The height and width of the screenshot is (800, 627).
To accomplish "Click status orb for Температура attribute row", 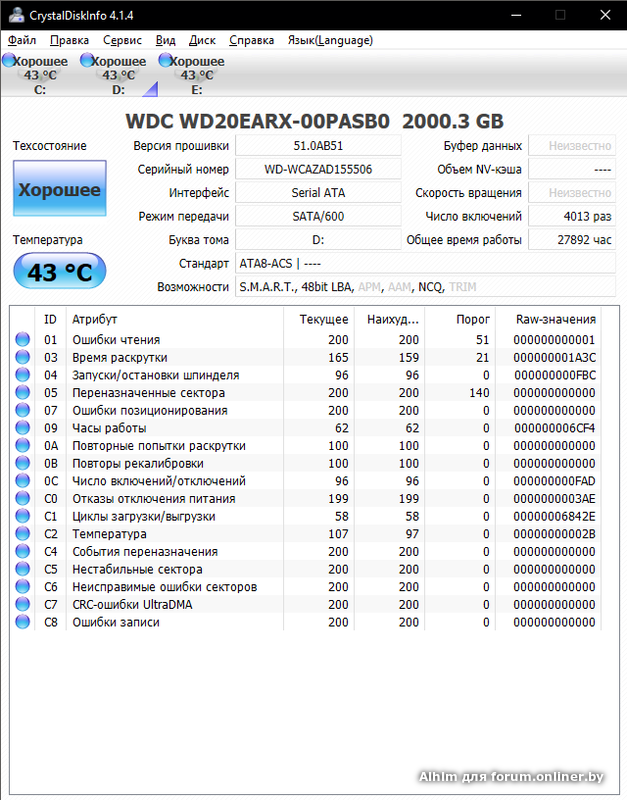I will [x=22, y=534].
